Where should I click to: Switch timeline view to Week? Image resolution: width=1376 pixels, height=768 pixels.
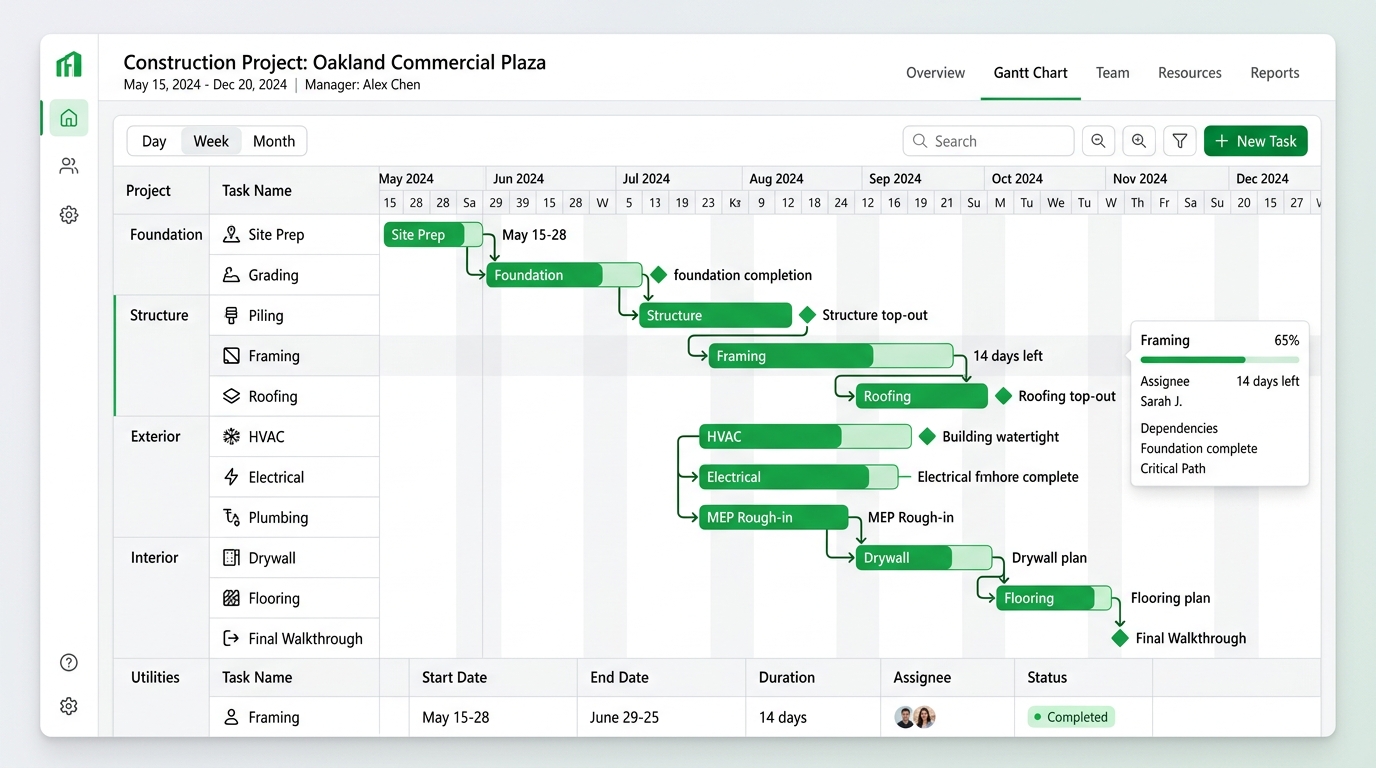[x=211, y=141]
